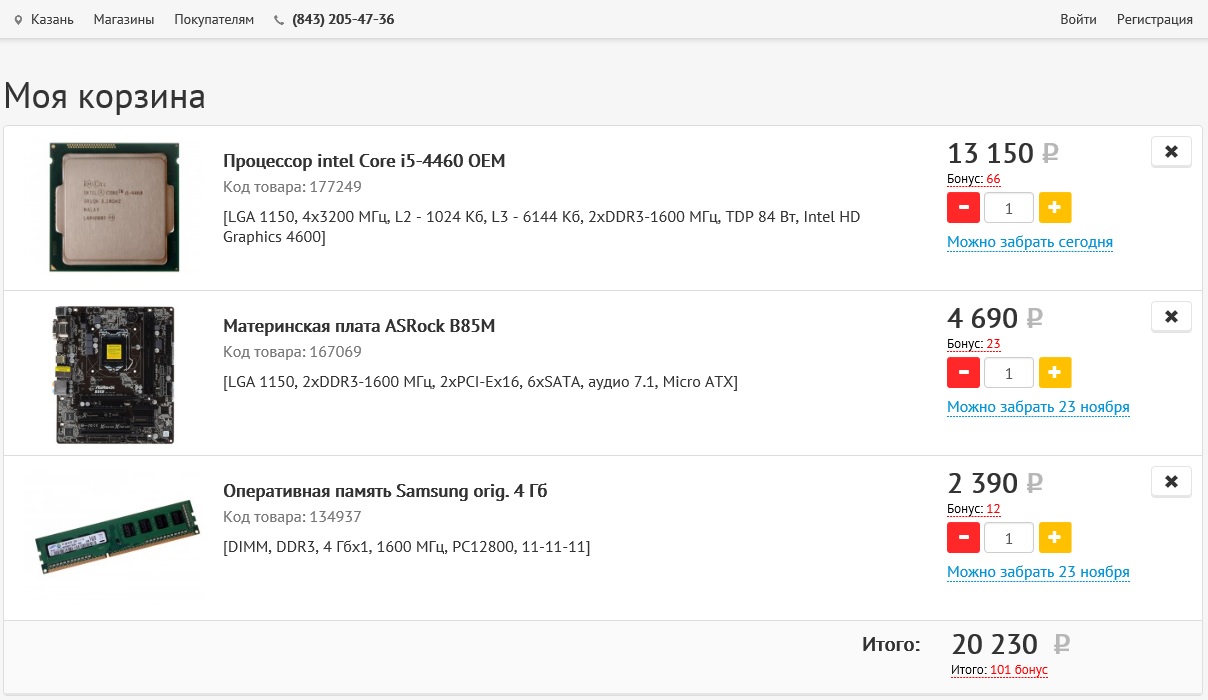Remove ASRock B85M motherboard from cart
The width and height of the screenshot is (1208, 700).
(x=1171, y=317)
